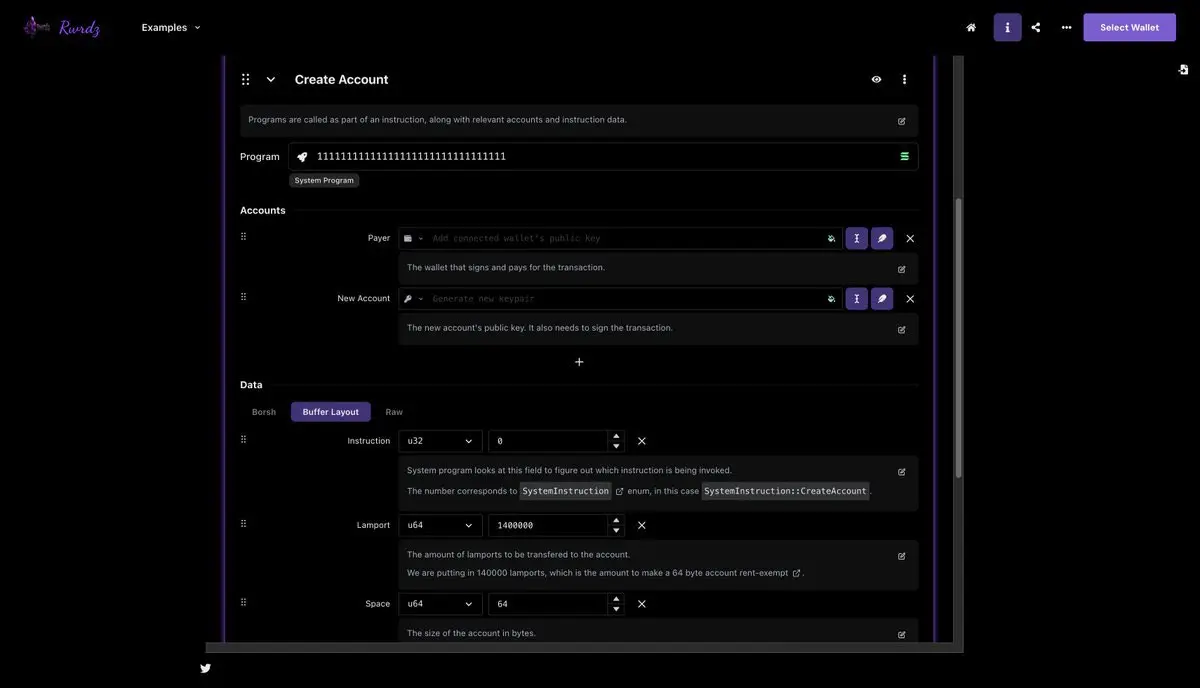Click the Select Wallet button
Image resolution: width=1200 pixels, height=688 pixels.
[x=1129, y=27]
